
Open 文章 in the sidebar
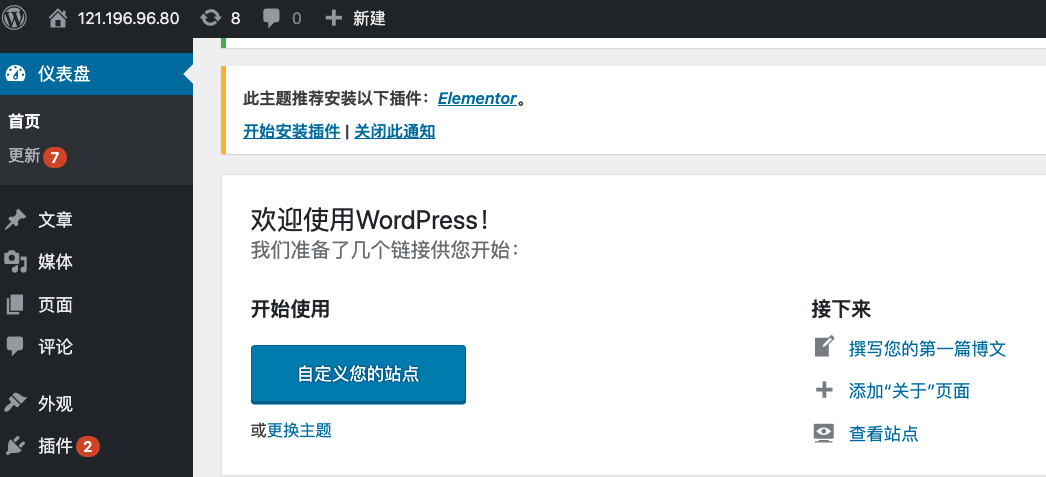pyautogui.click(x=55, y=219)
